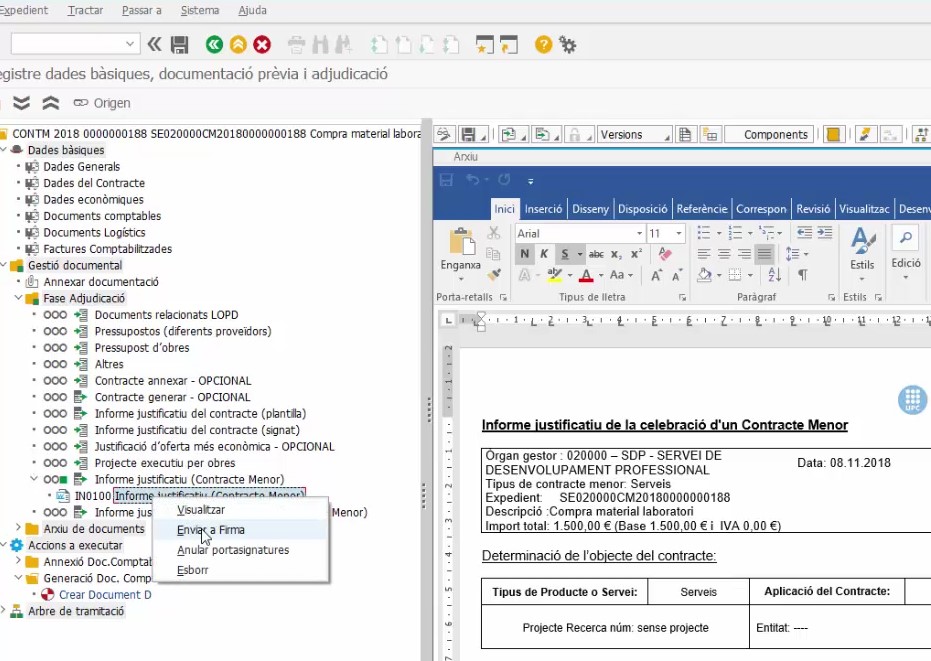Click the show paragraph marks icon

(802, 275)
